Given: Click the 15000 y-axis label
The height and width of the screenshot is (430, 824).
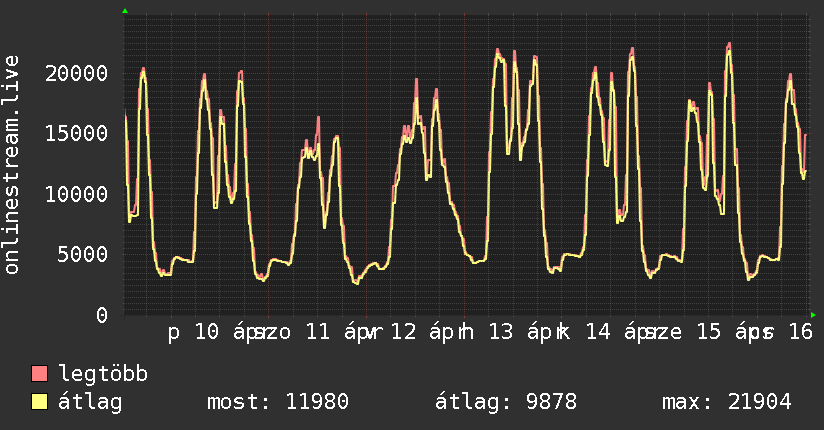Looking at the screenshot, I should (x=76, y=133).
